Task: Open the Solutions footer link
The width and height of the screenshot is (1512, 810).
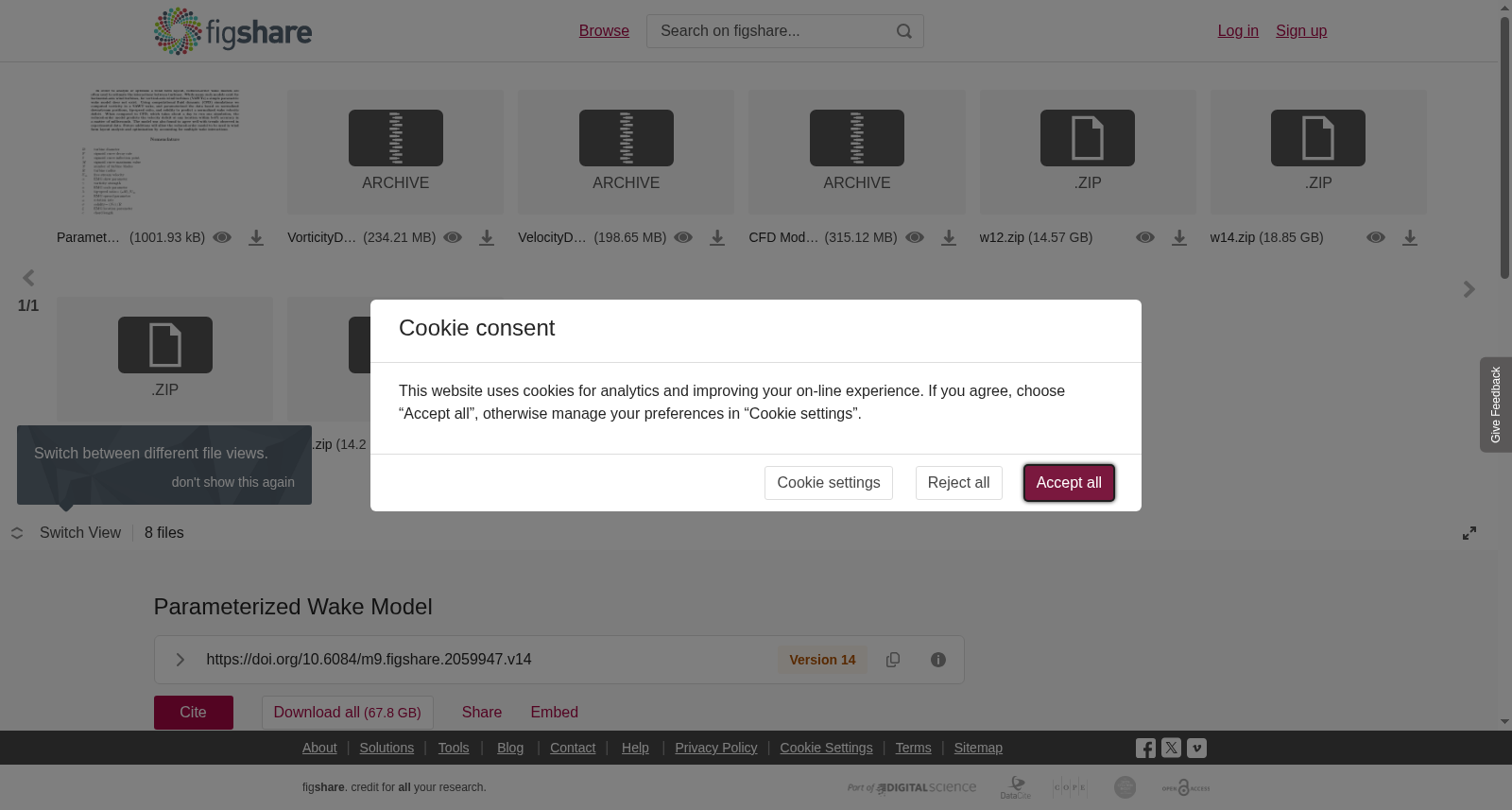Action: pyautogui.click(x=387, y=748)
